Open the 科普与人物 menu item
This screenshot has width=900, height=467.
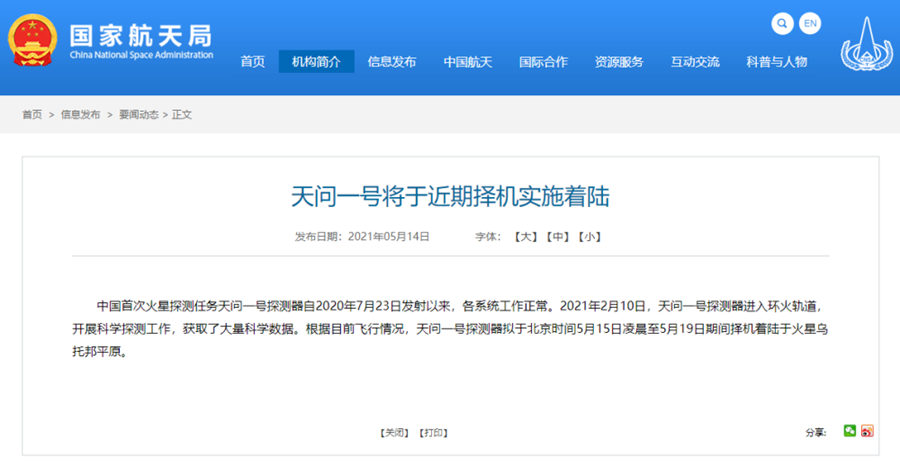pos(776,62)
